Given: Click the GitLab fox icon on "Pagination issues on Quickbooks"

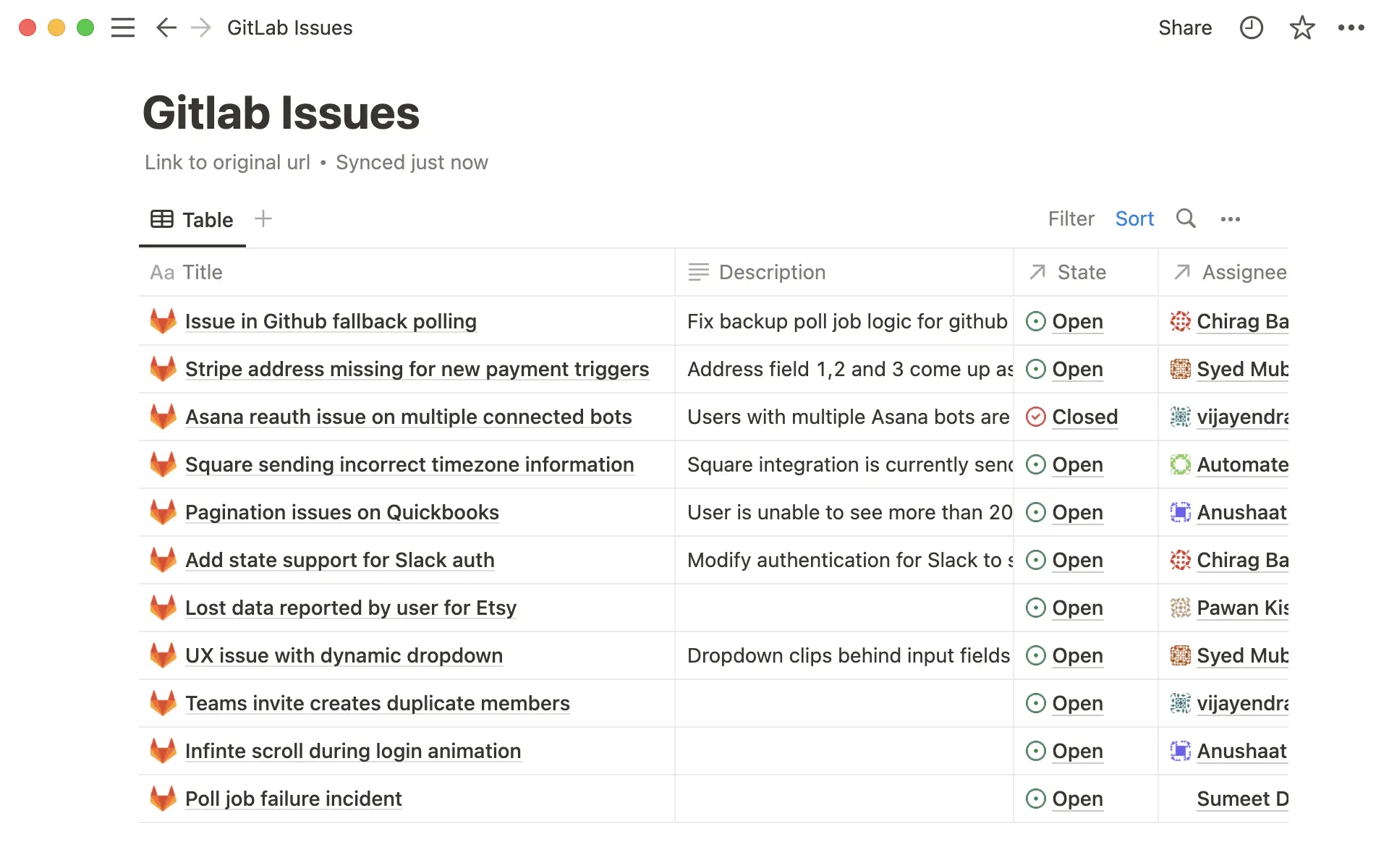Looking at the screenshot, I should point(163,512).
